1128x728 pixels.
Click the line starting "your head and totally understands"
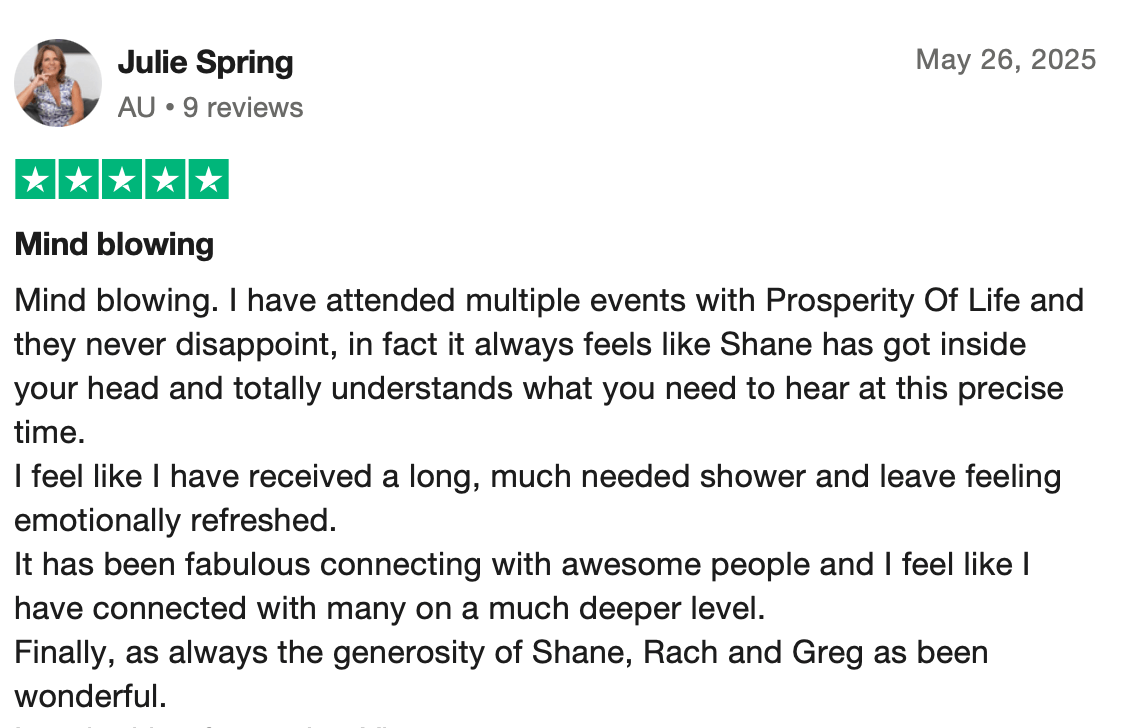(538, 389)
